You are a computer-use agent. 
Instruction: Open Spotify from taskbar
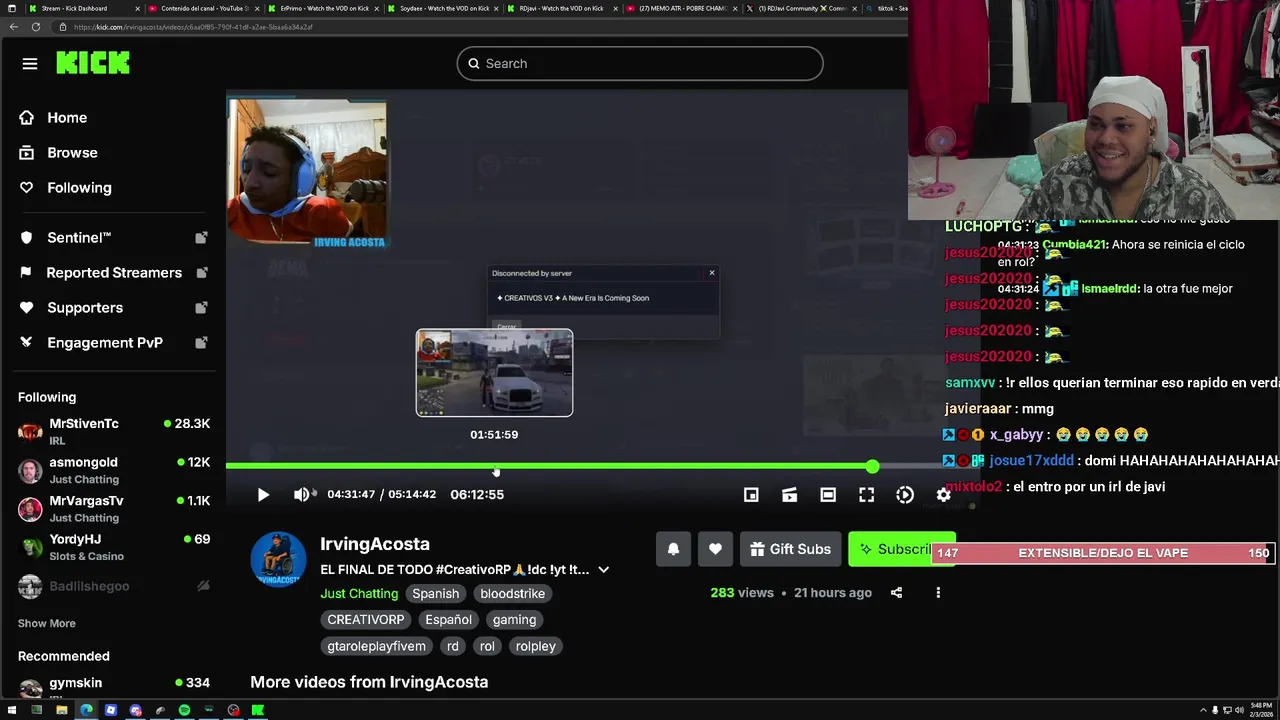pos(184,710)
